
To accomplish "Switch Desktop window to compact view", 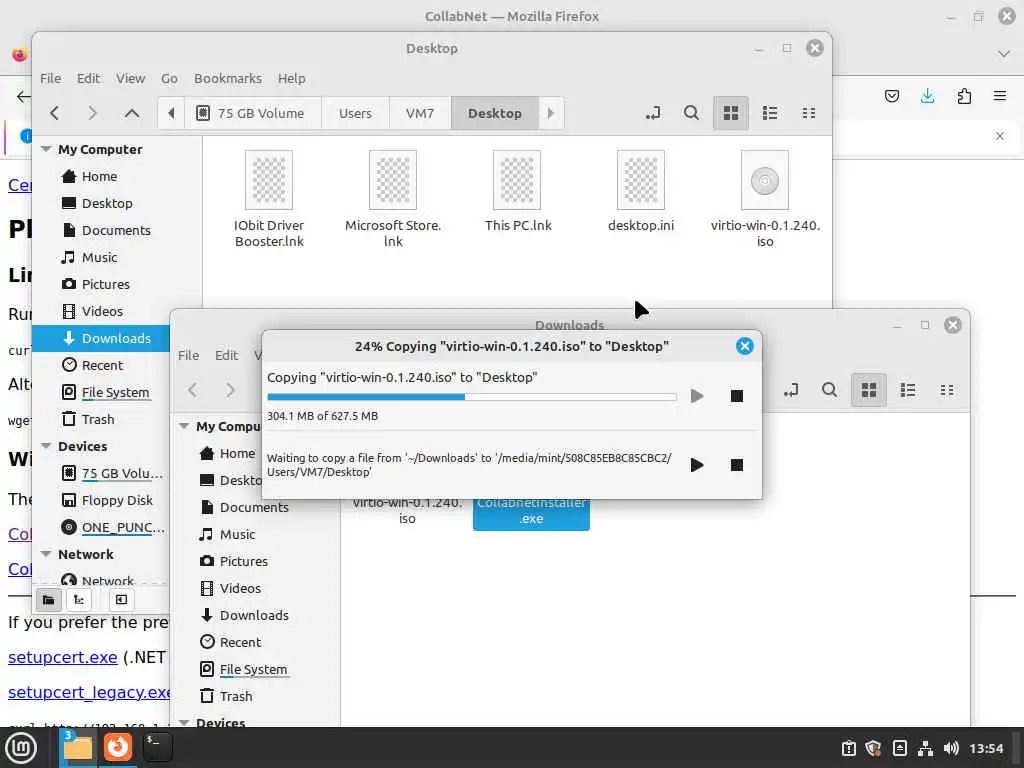I will point(809,113).
